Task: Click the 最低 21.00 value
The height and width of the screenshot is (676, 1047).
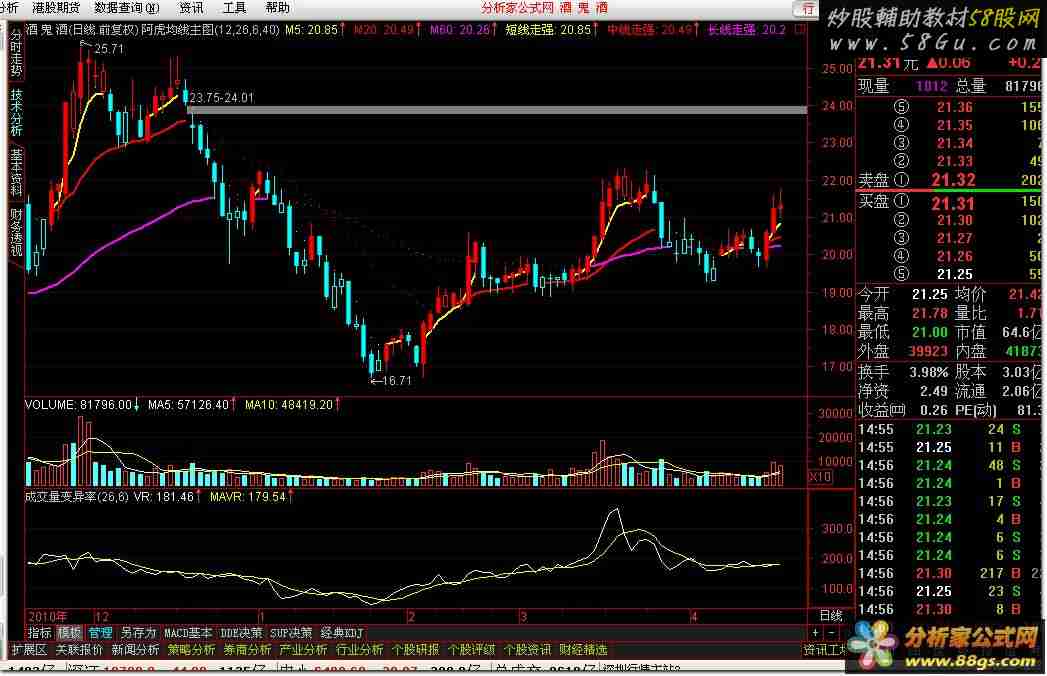Action: point(929,331)
